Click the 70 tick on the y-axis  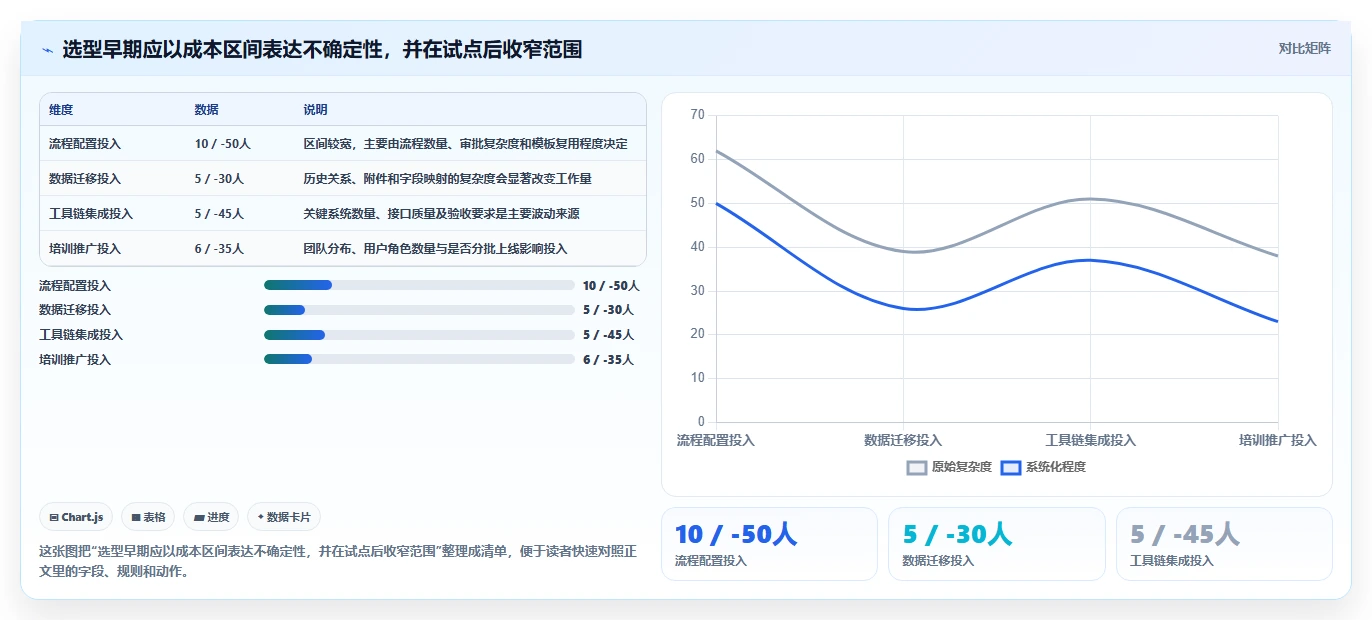[x=697, y=115]
